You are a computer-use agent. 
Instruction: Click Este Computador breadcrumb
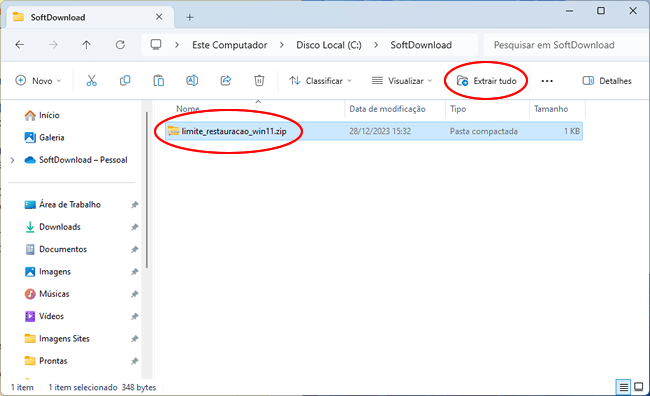click(x=230, y=45)
